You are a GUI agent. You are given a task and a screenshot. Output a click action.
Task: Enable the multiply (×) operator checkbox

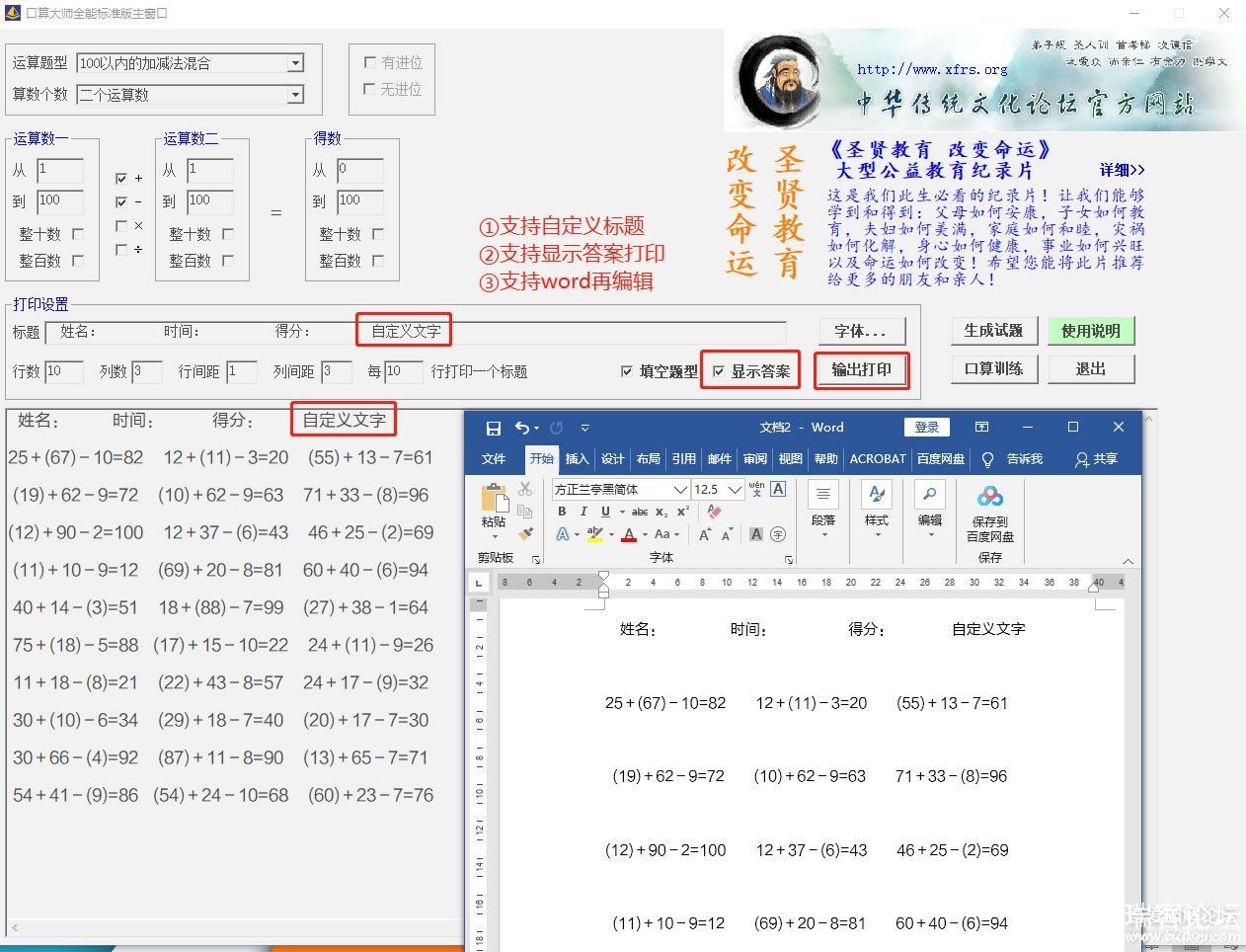(x=121, y=226)
